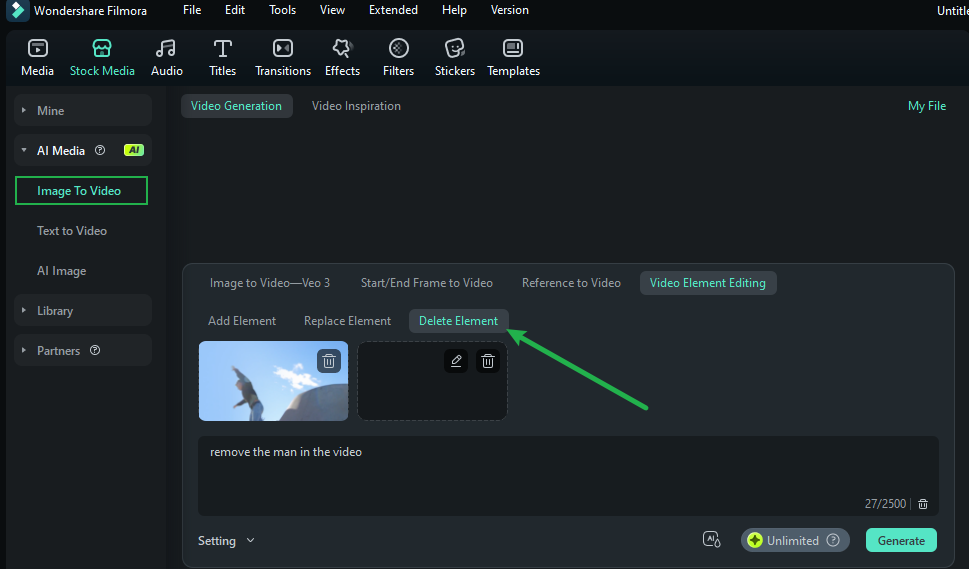Click the AI badge next to AI Media
969x569 pixels.
pyautogui.click(x=133, y=150)
